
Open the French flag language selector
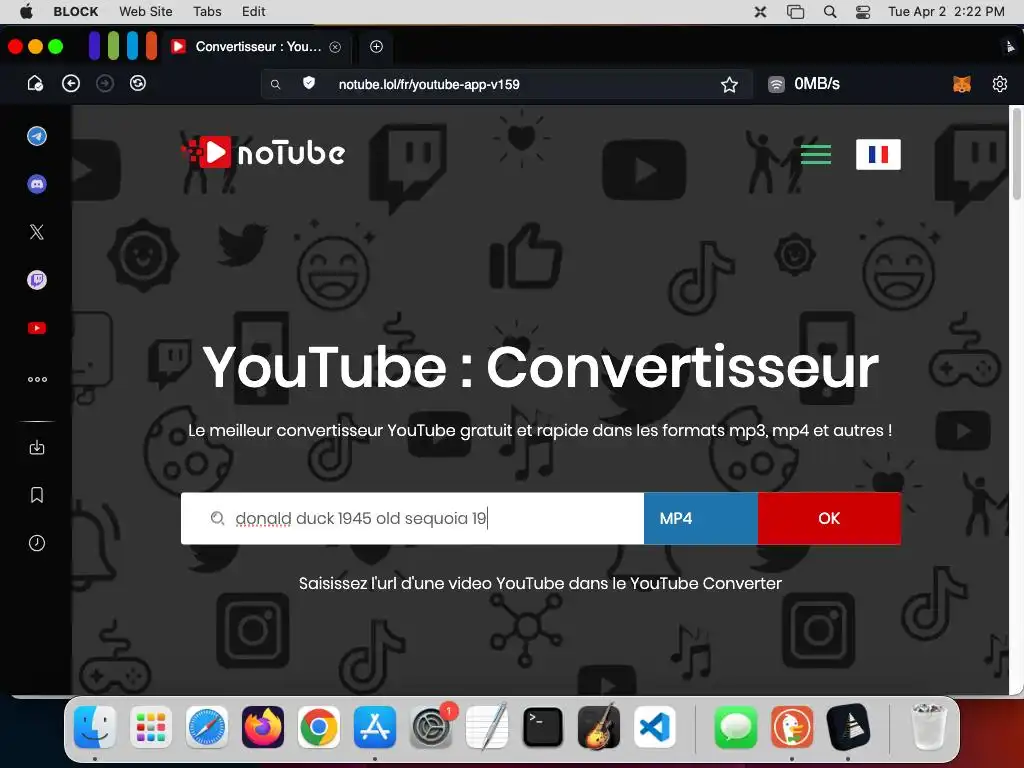point(878,154)
